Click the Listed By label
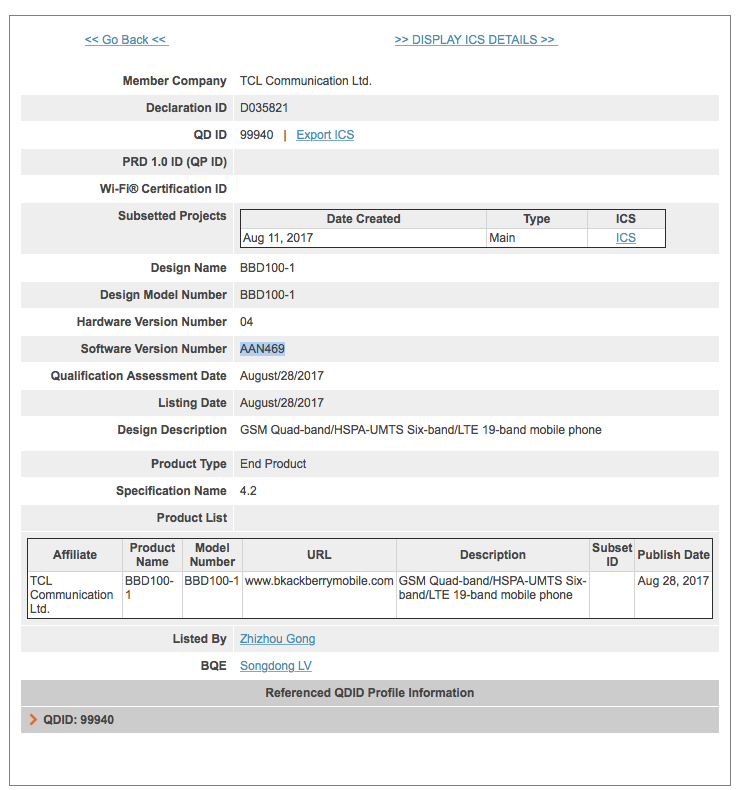The width and height of the screenshot is (741, 790). coord(199,639)
